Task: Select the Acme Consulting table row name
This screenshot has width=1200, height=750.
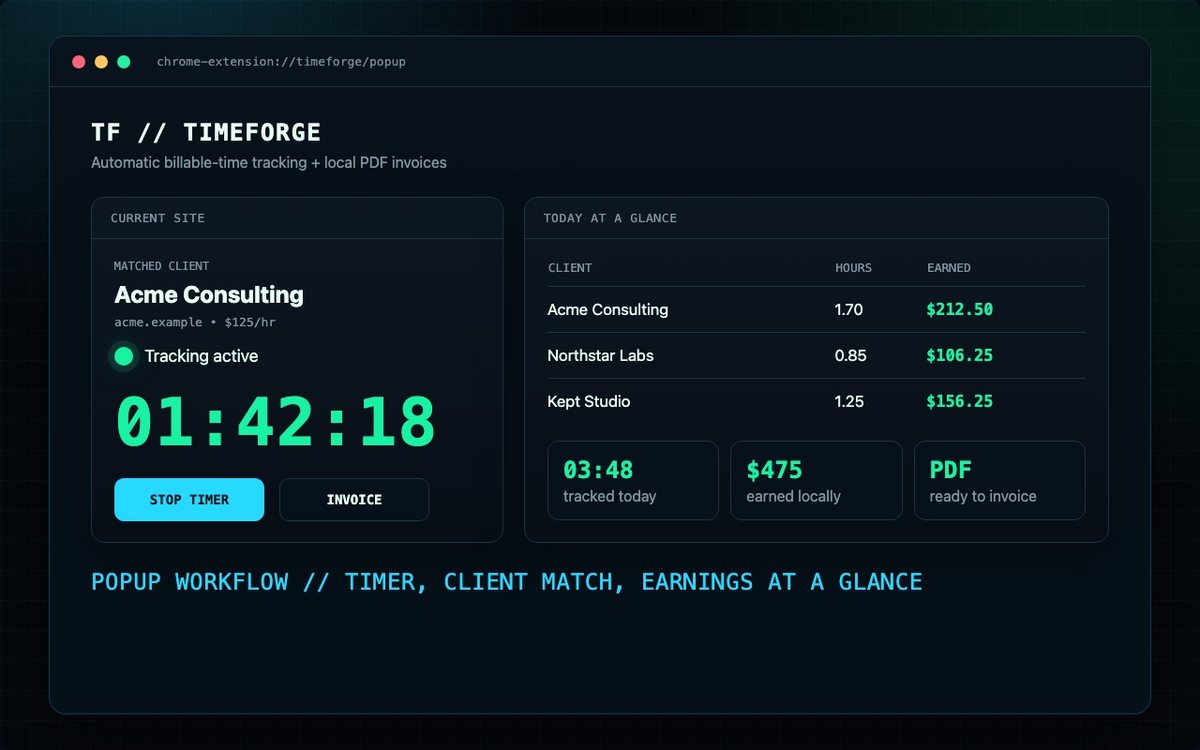Action: point(608,310)
